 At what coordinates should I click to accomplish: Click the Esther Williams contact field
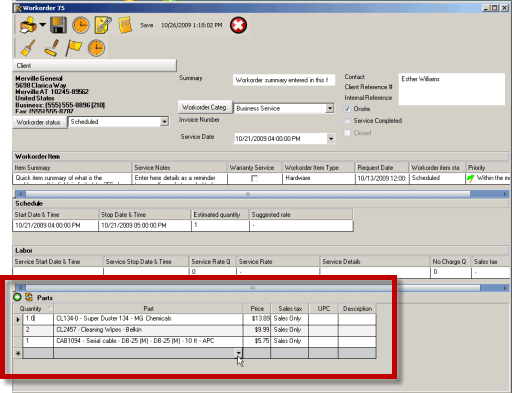tap(452, 89)
